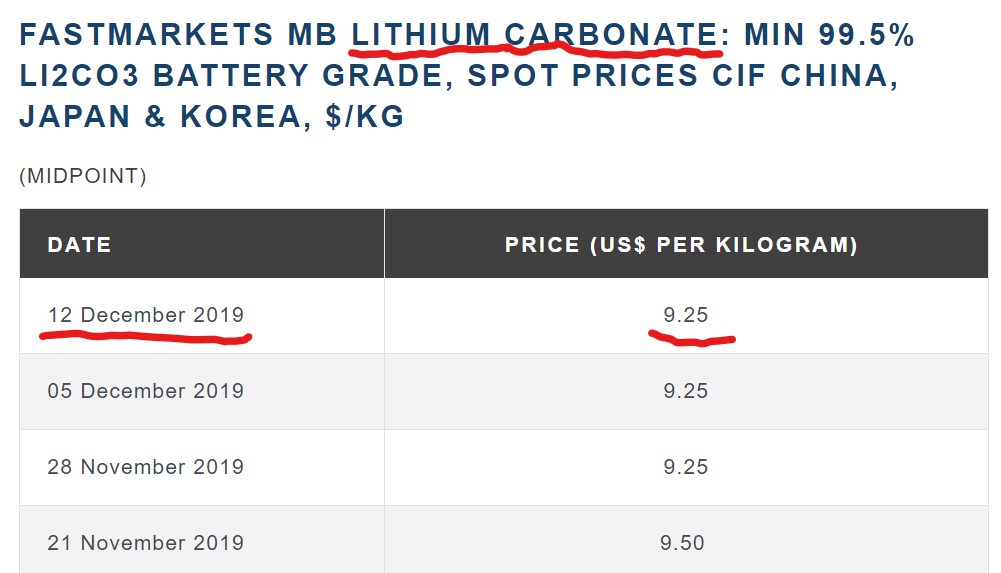
Task: Click the underlined LITHIUM CARBONATE heading text
Action: (x=534, y=36)
